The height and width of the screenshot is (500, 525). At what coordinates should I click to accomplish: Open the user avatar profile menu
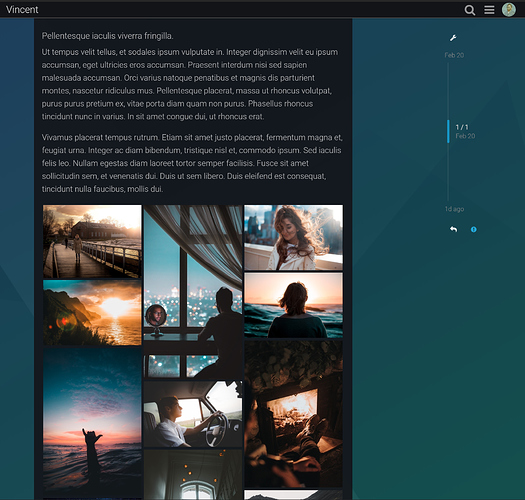point(509,10)
